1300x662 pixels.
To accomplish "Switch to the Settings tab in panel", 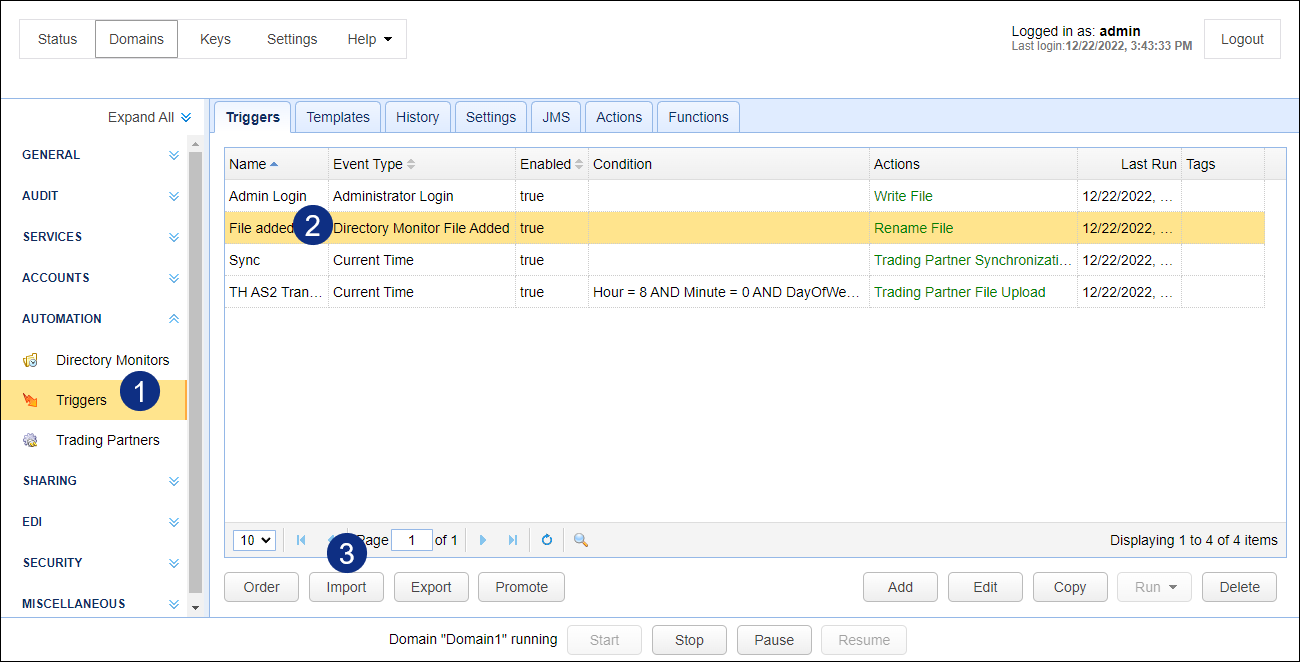I will (491, 117).
